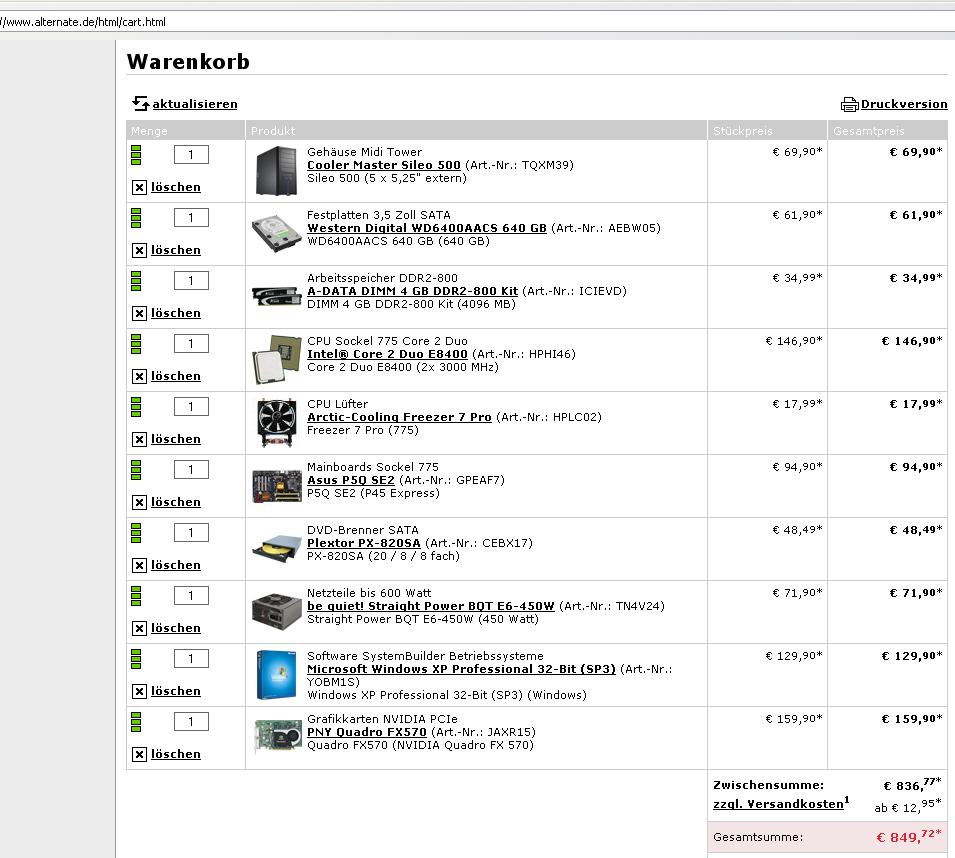Click the X delete icon for Windows XP Professional

pyautogui.click(x=139, y=692)
